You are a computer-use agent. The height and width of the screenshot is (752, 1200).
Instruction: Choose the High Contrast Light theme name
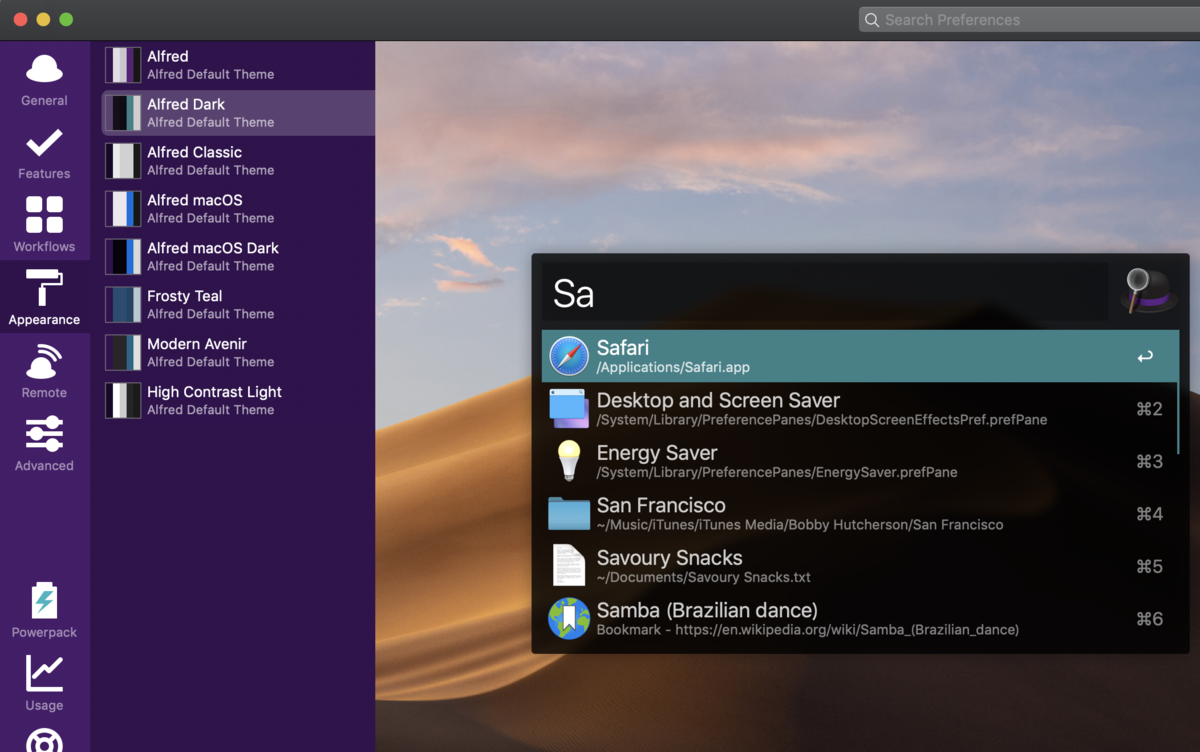(214, 393)
